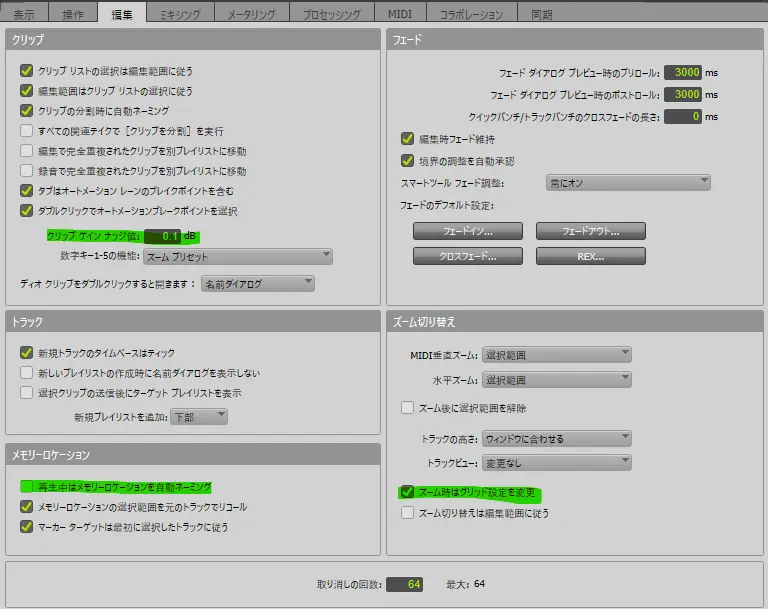Open the 数字キー1-5の機能 dropdown

coord(236,257)
